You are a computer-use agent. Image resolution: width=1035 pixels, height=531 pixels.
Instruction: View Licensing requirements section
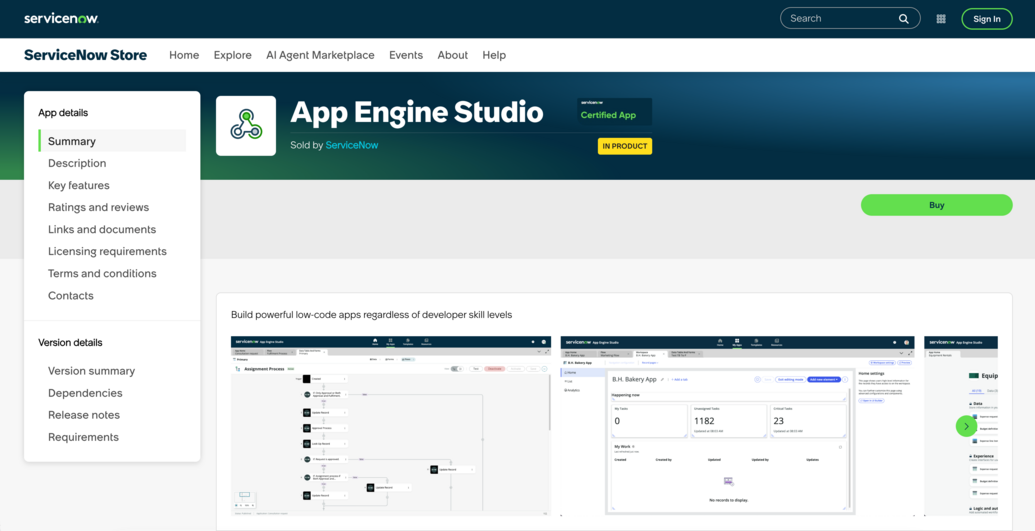[108, 252]
